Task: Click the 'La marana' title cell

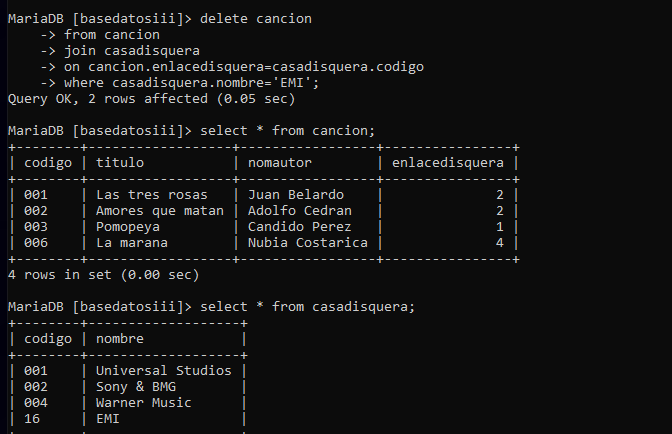Action: tap(132, 242)
